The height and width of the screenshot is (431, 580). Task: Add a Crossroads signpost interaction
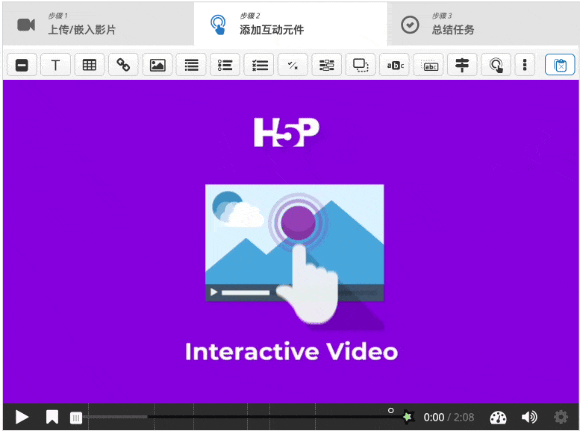click(462, 65)
